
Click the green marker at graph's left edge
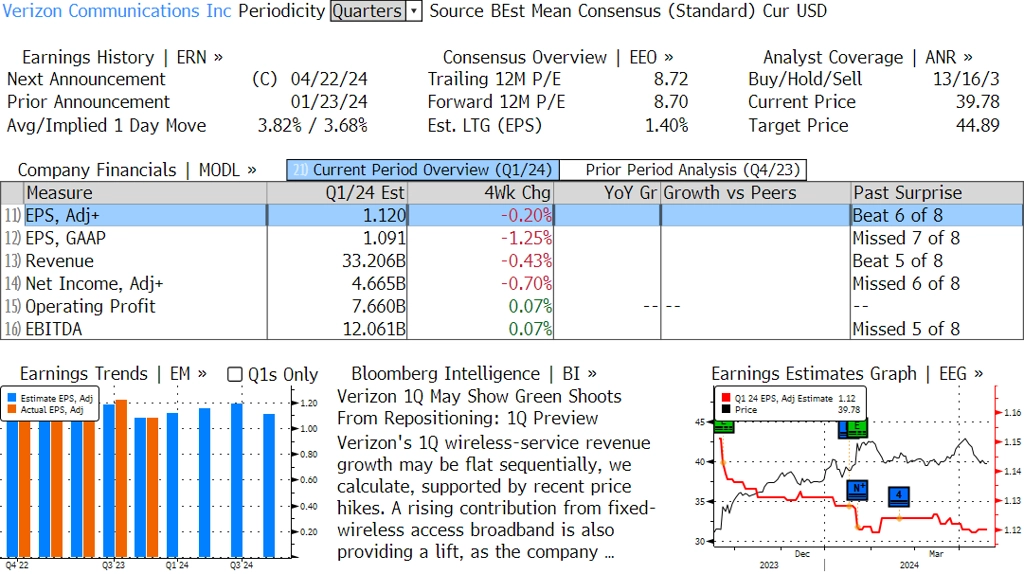click(x=724, y=427)
